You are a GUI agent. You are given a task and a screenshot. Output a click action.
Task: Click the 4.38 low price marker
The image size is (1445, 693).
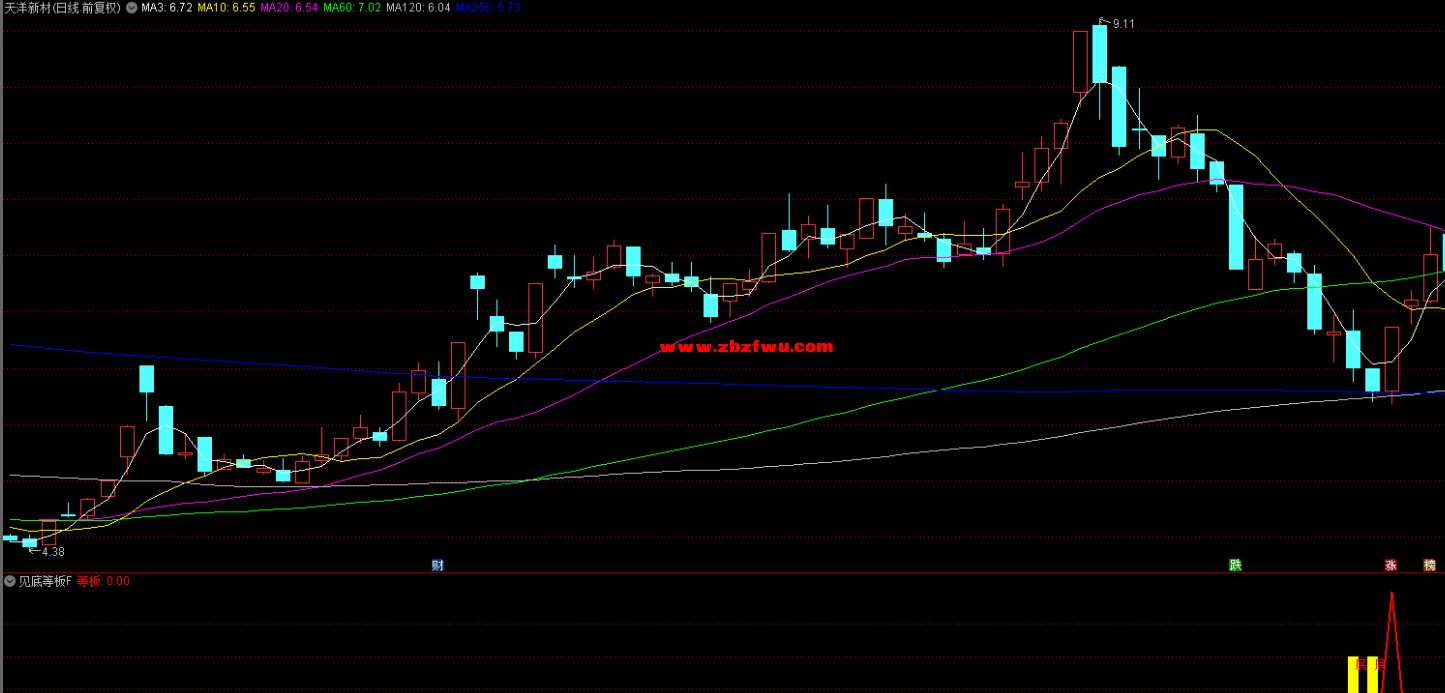51,551
